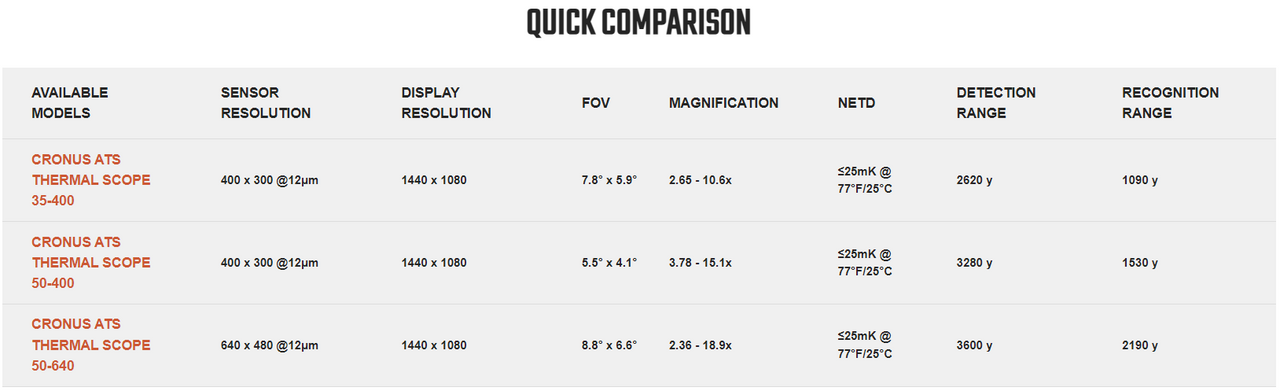Click the 7.8° x 5.9° FOV value
The image size is (1280, 391).
(609, 180)
